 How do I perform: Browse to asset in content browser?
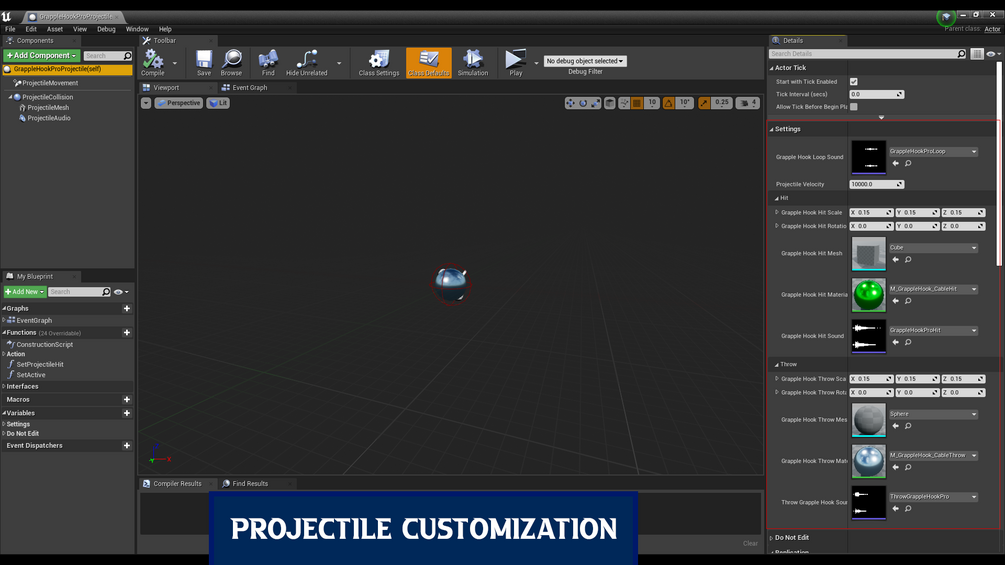pos(231,63)
